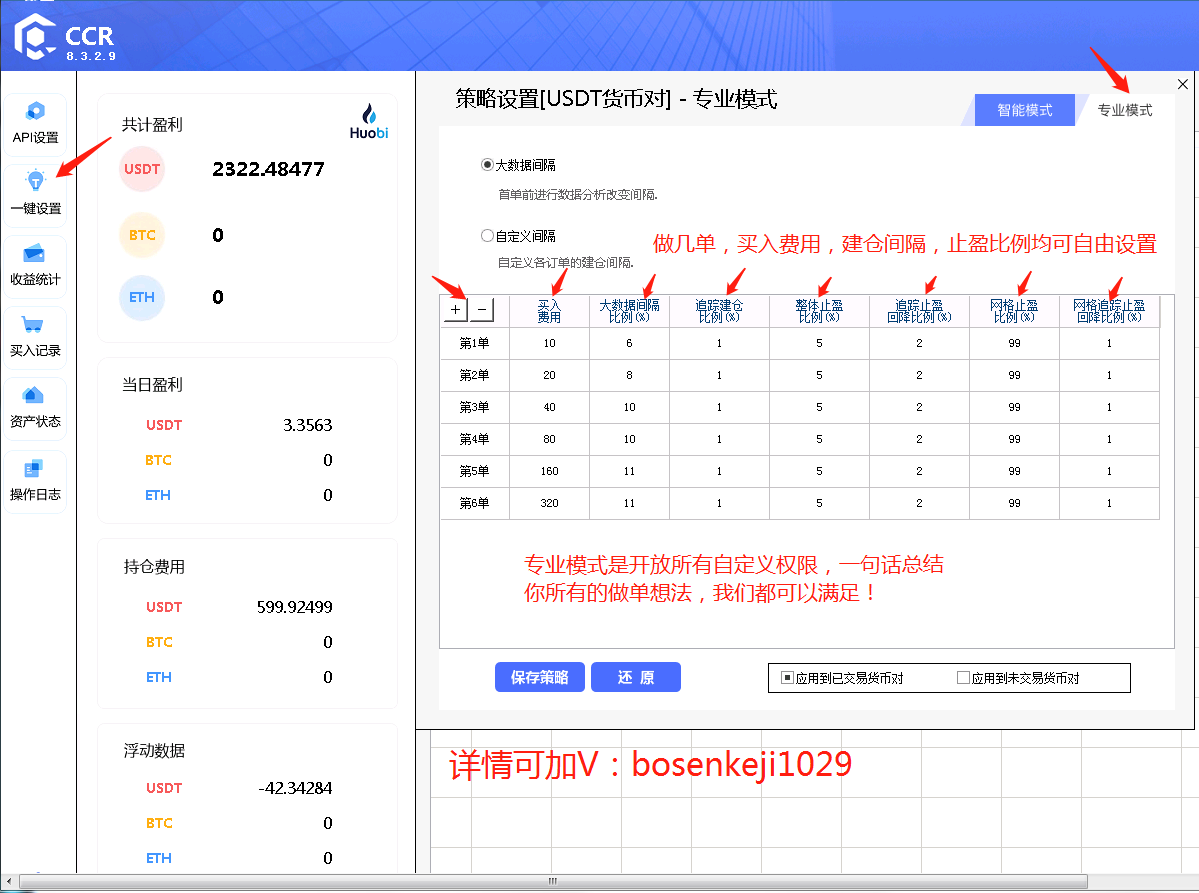Select the 第6单 row label
The image size is (1199, 893).
coord(474,503)
